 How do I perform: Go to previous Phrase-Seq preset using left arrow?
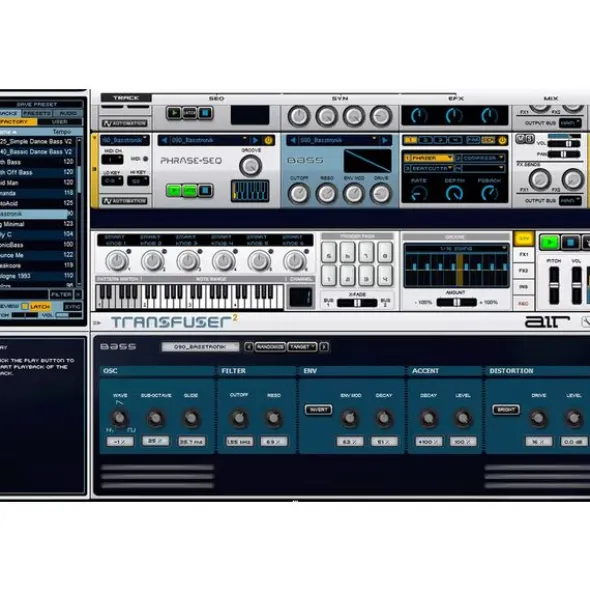pyautogui.click(x=164, y=141)
